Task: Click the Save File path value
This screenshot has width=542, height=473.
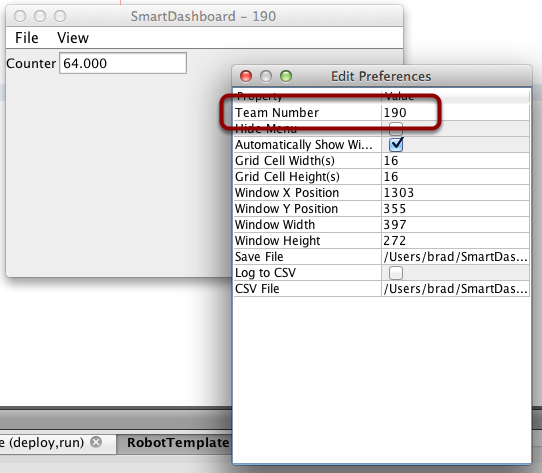Action: [456, 257]
